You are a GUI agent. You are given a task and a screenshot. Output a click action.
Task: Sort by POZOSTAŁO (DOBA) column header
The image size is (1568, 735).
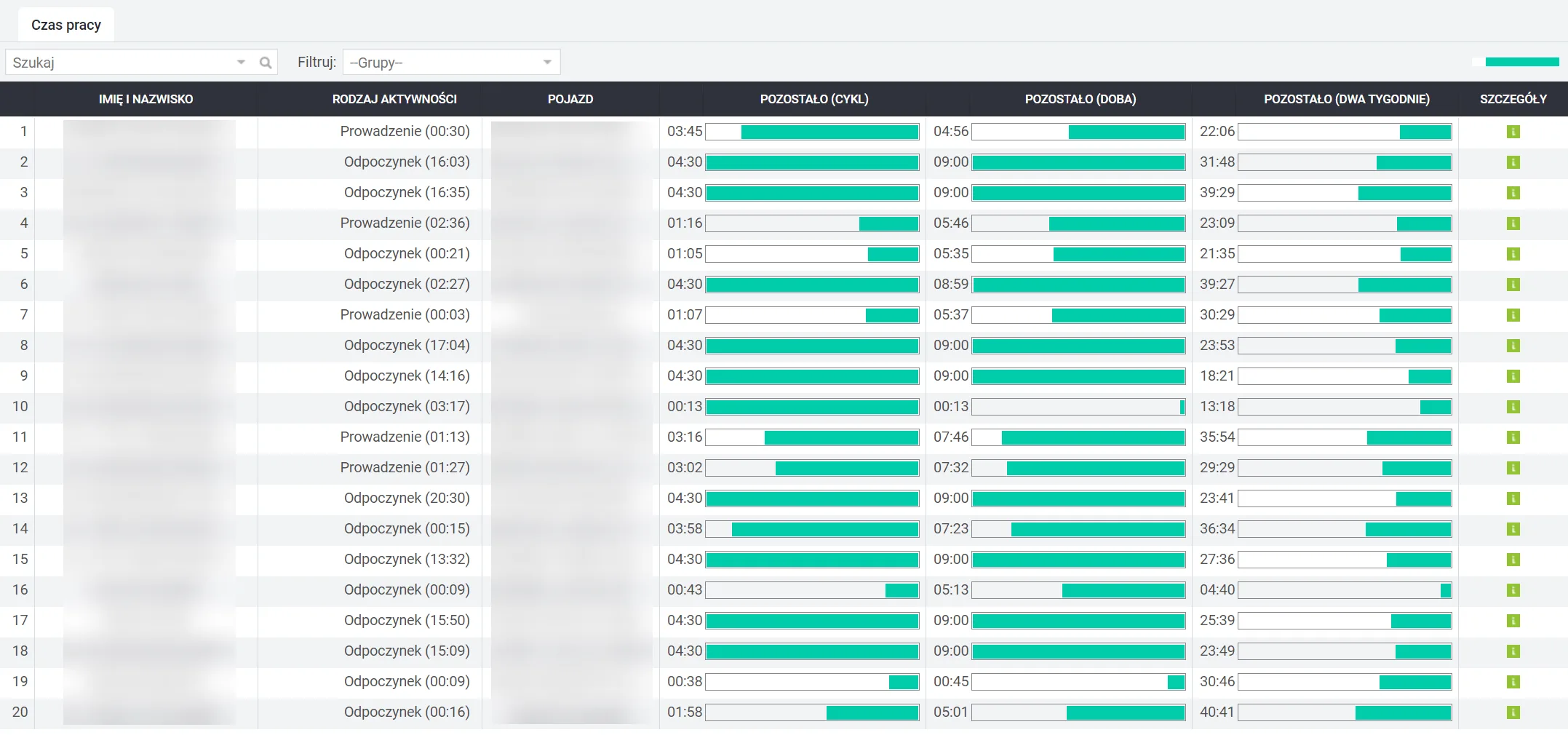(x=1081, y=99)
